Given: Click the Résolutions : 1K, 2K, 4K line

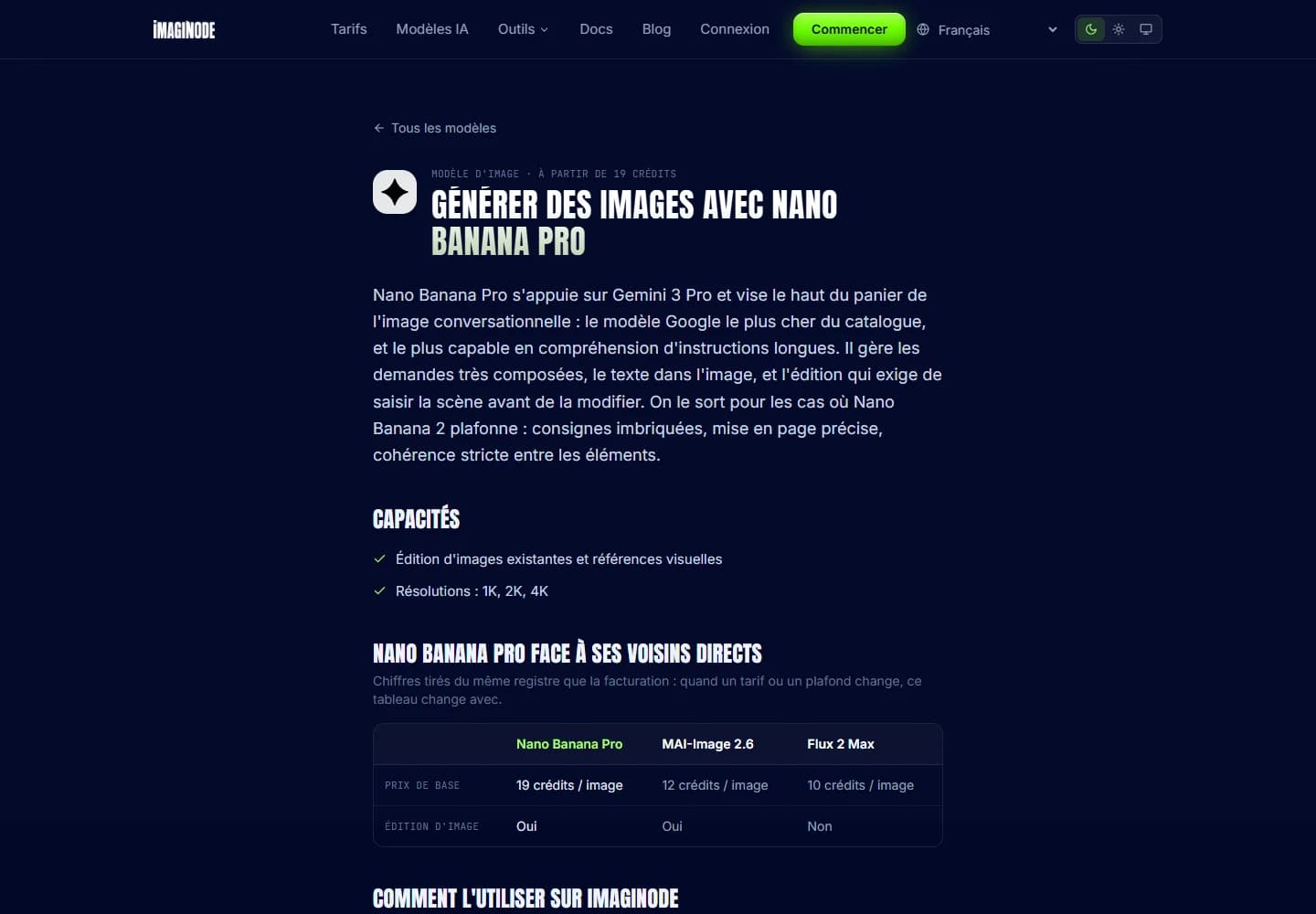Looking at the screenshot, I should [x=472, y=591].
